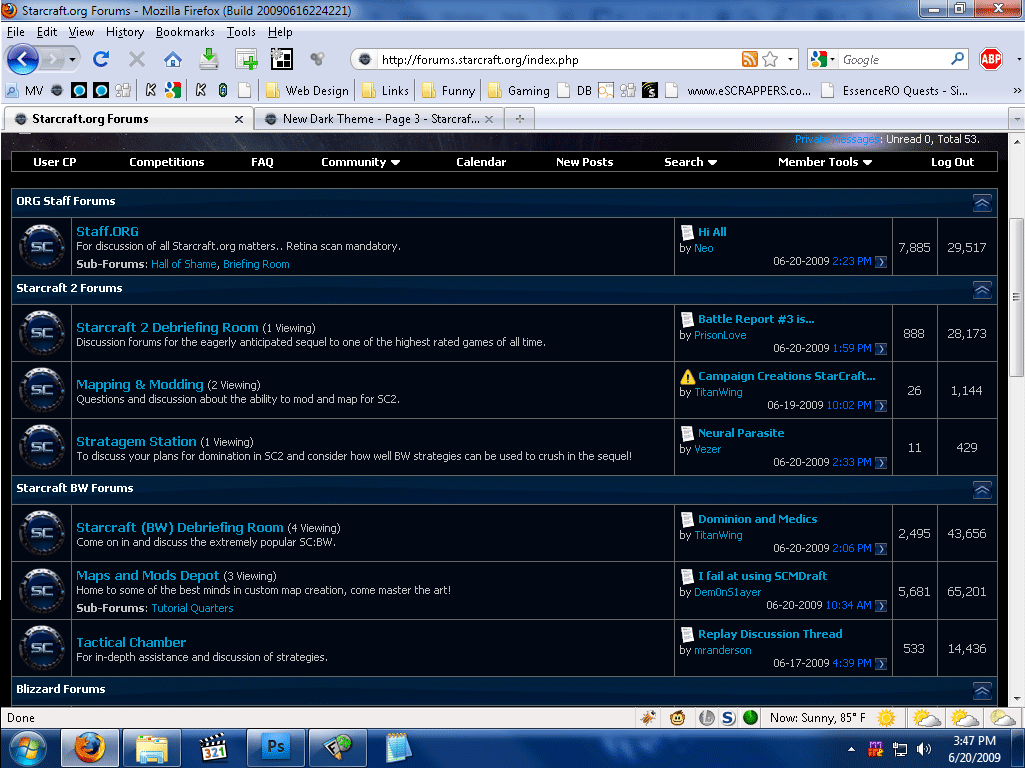Go to last post in Hi All thread
The width and height of the screenshot is (1025, 768).
[x=881, y=261]
